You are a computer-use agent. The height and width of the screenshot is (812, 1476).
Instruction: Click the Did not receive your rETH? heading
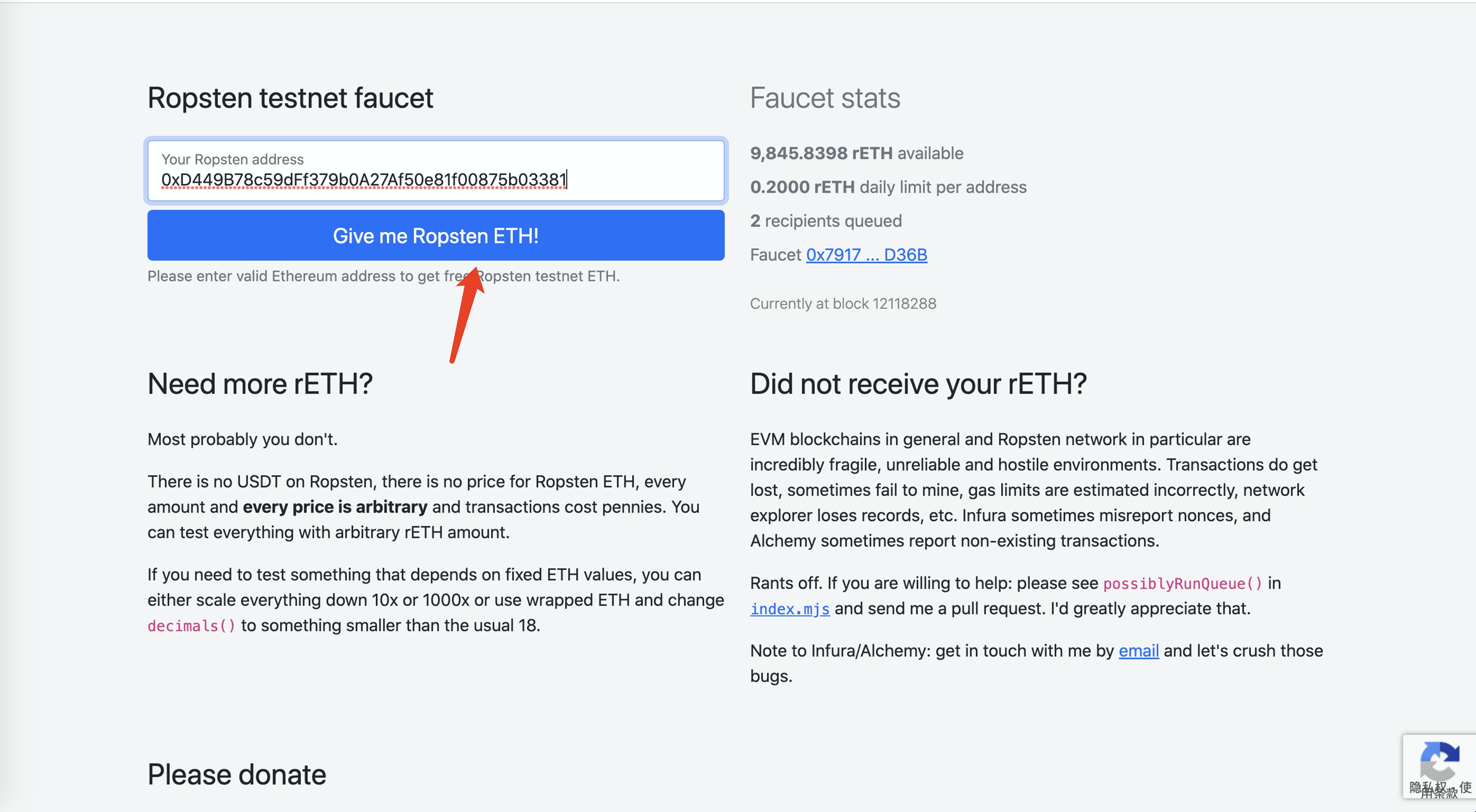click(x=918, y=384)
